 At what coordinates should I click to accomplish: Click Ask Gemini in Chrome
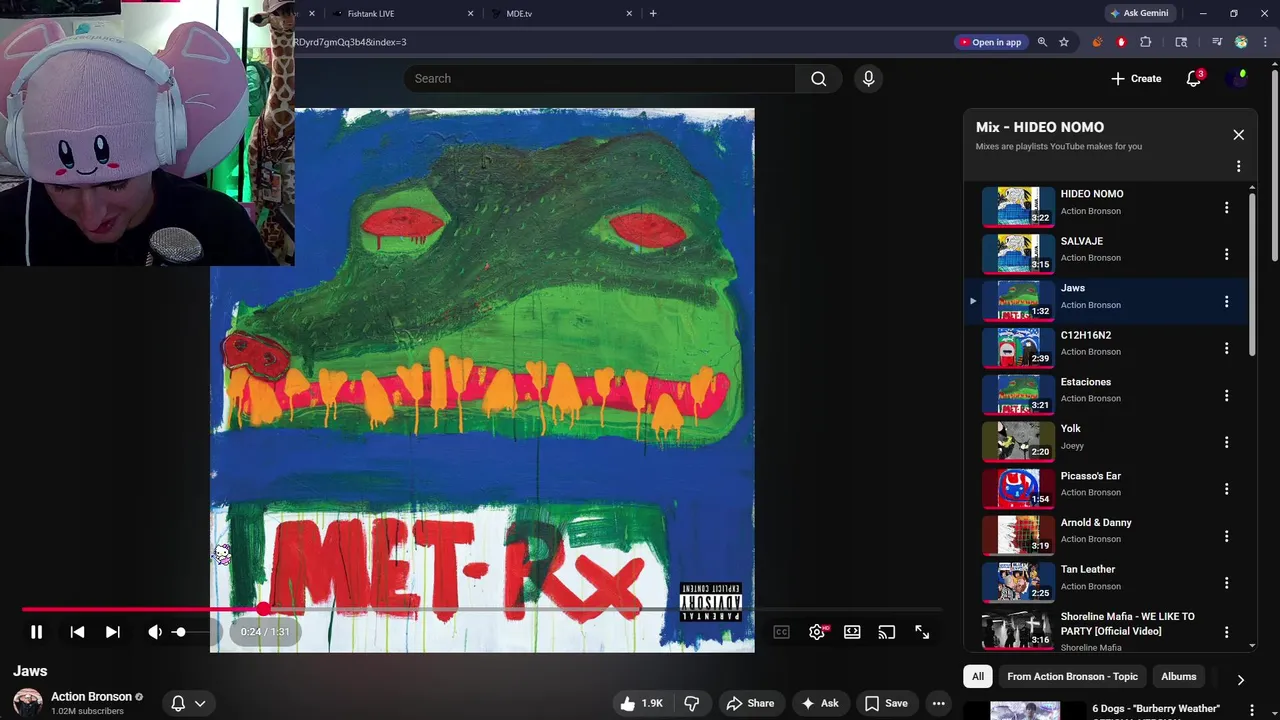click(1139, 13)
